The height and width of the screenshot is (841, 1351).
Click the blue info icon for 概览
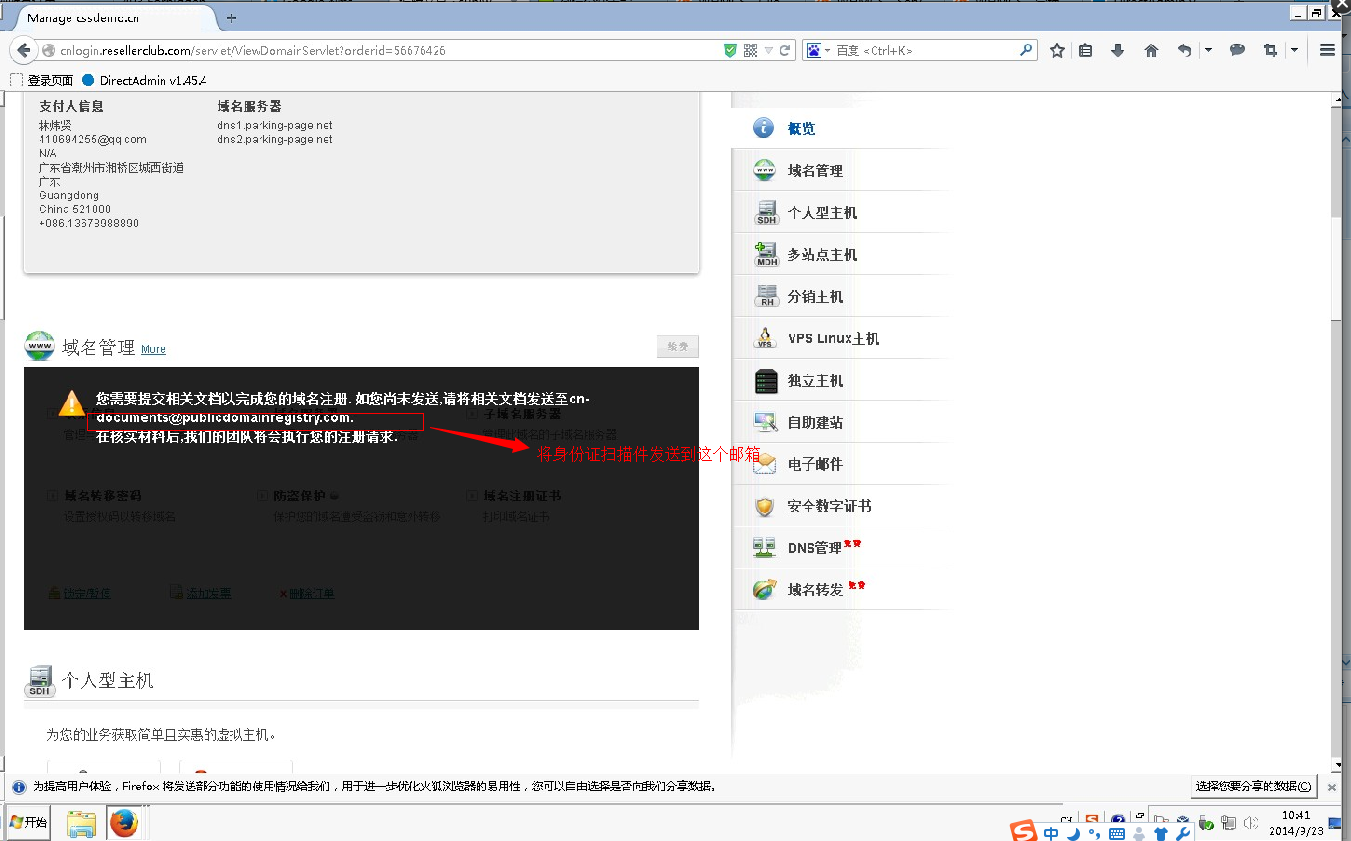764,128
